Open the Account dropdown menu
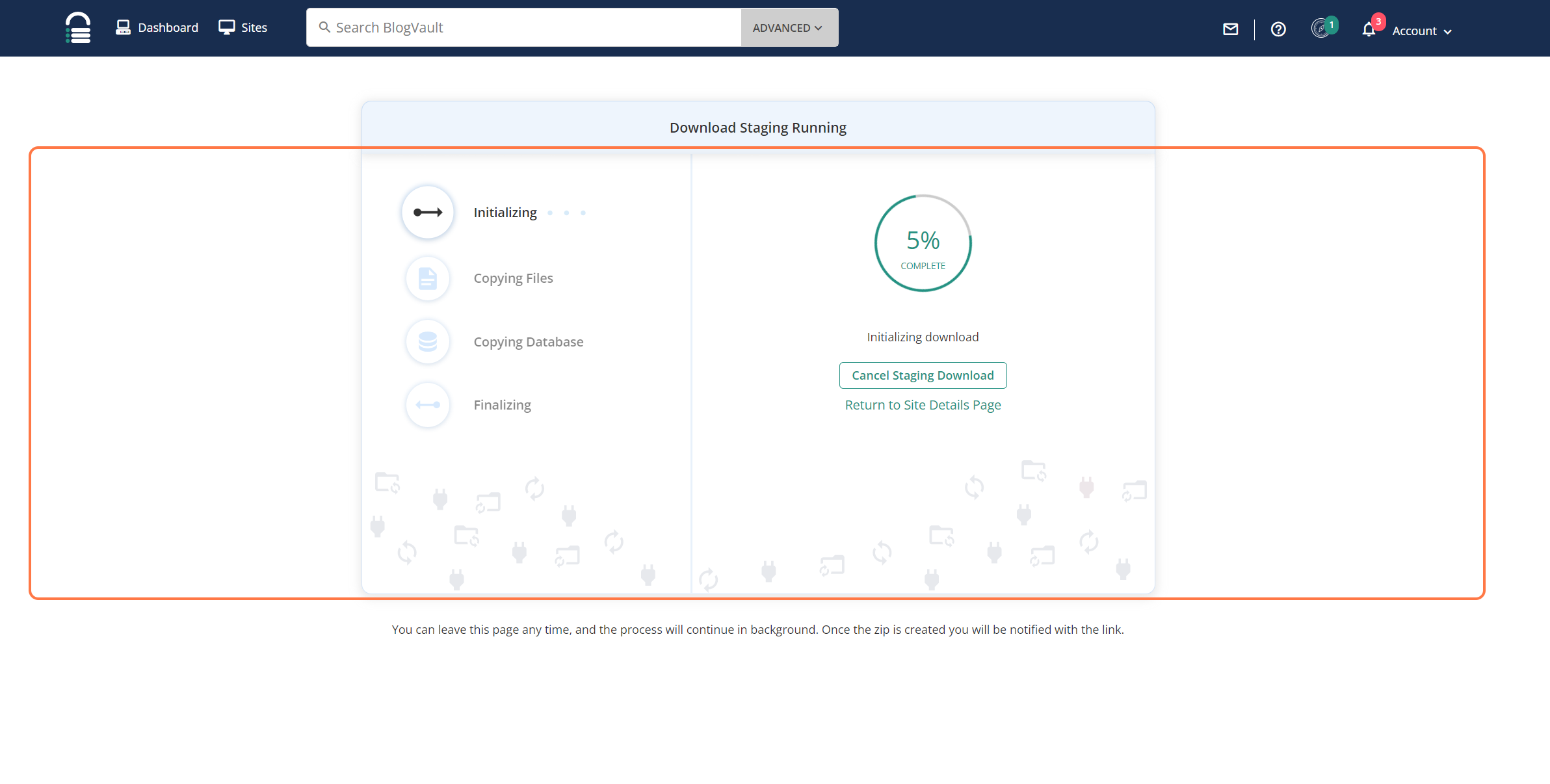Screen dimensions: 1550x784 tap(1421, 31)
